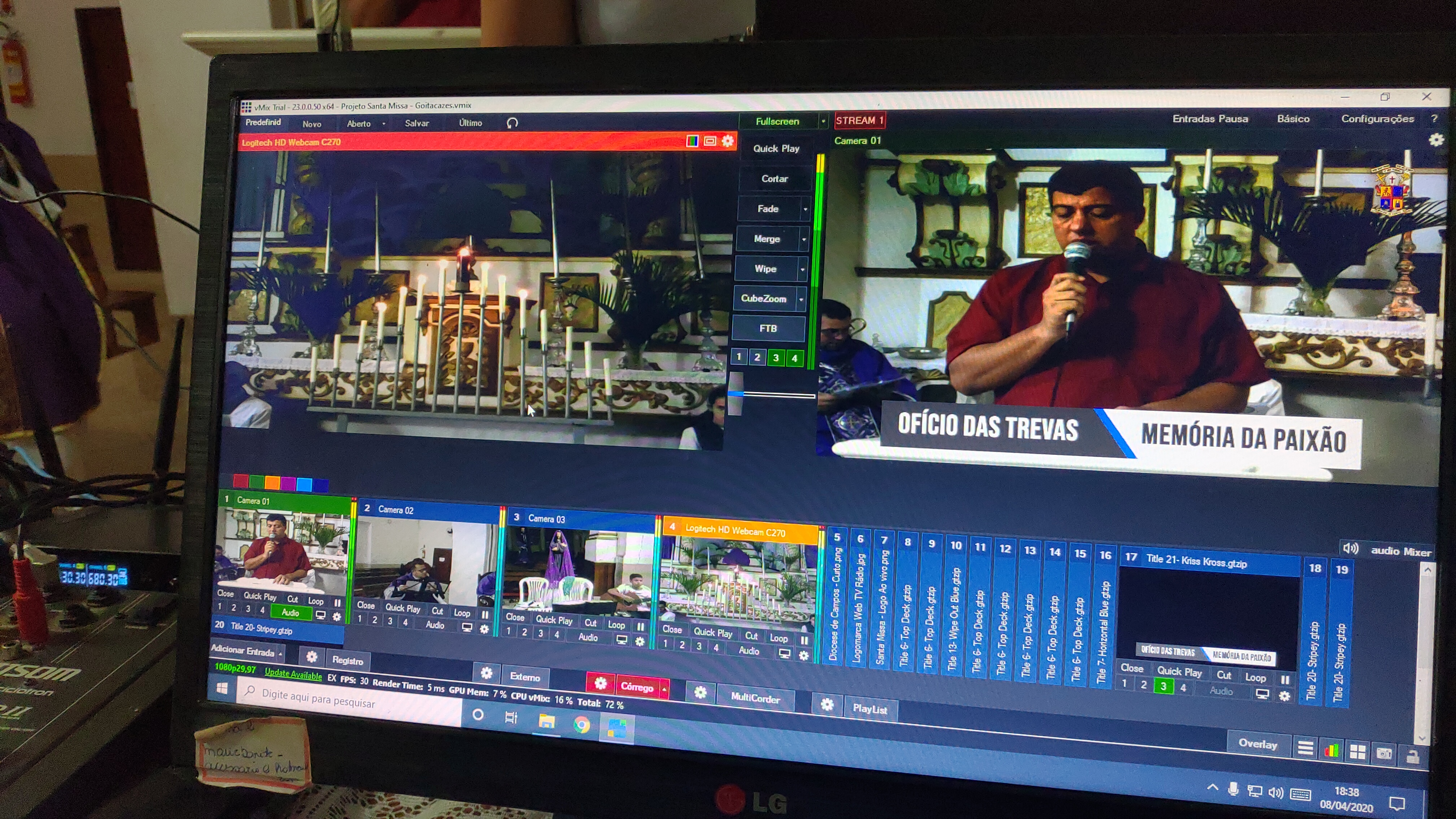Click monitor icon on Logitech webcam input
Screen dimensions: 1456x819
click(785, 653)
